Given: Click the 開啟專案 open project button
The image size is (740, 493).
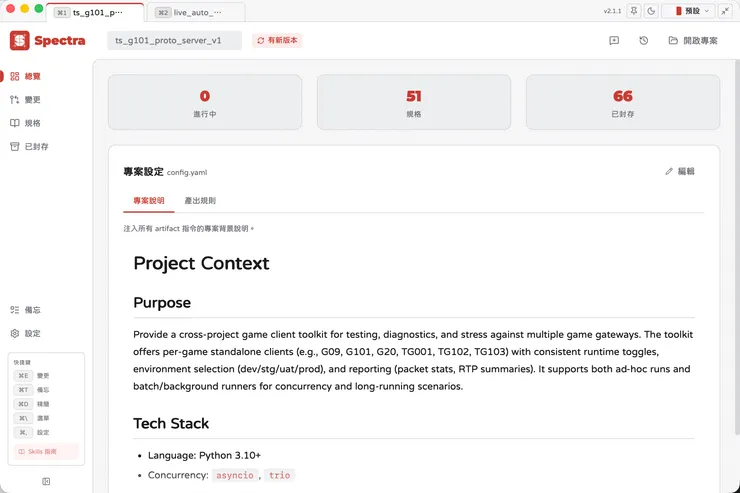Looking at the screenshot, I should point(693,41).
